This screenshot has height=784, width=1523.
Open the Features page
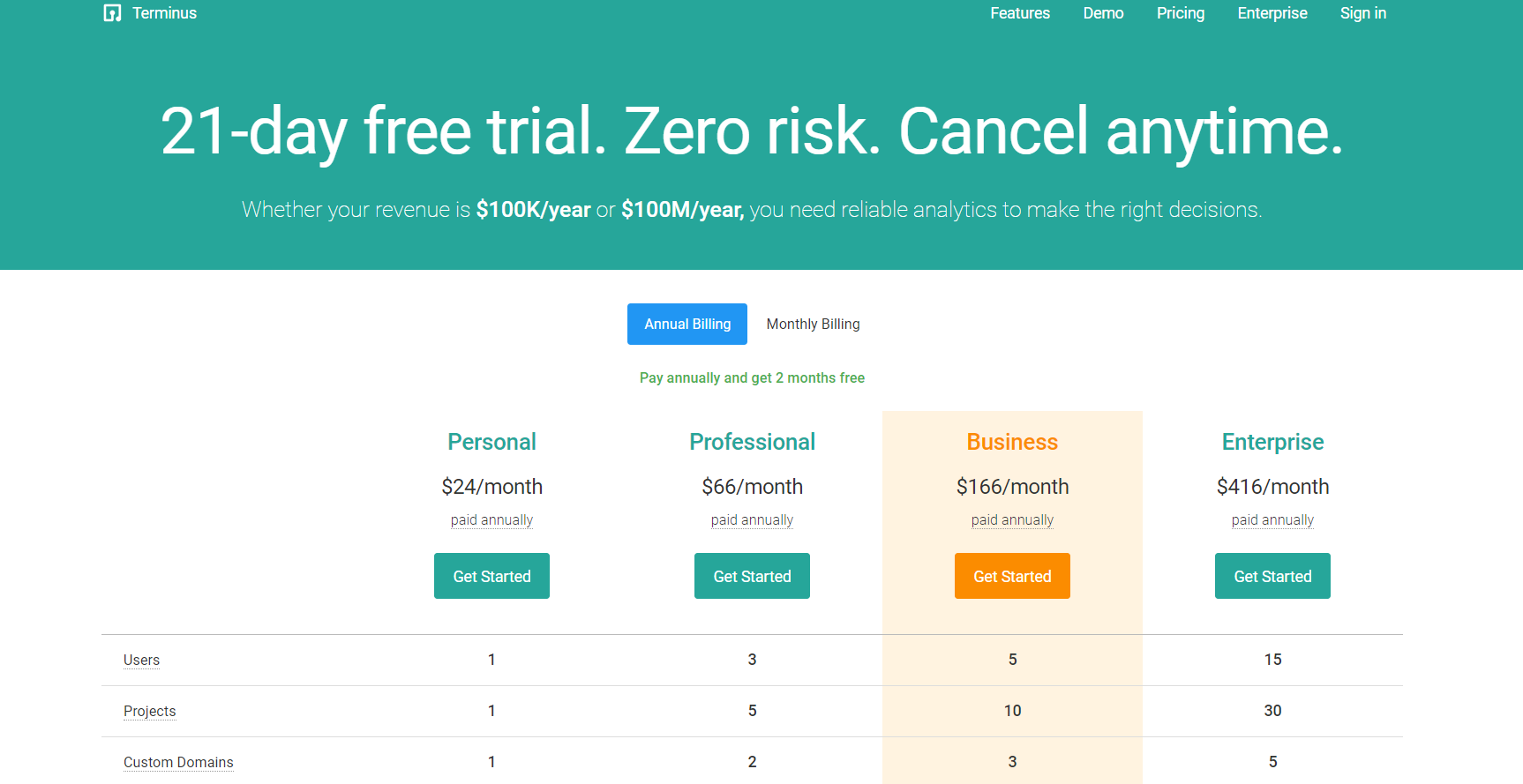[x=1019, y=13]
